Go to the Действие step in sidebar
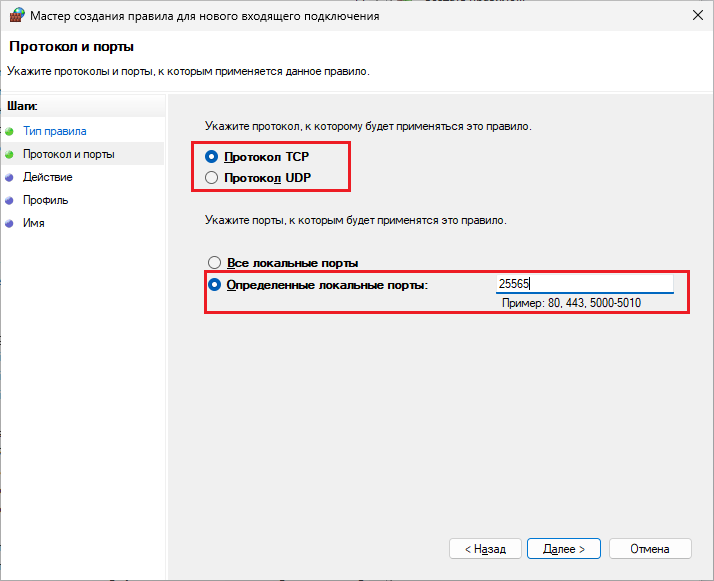This screenshot has width=714, height=581. (47, 177)
